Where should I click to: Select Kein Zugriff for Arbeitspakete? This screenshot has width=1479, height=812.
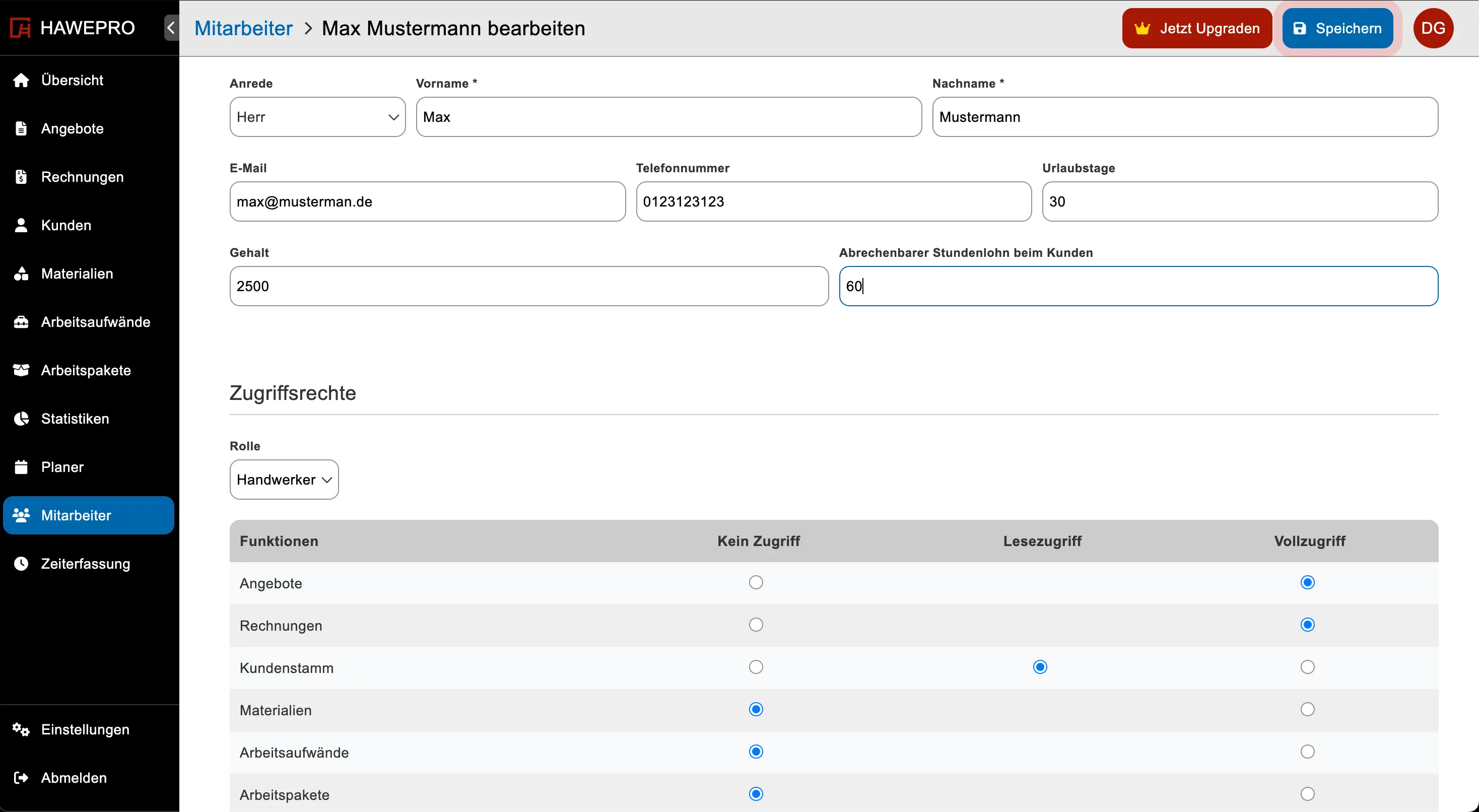[x=756, y=794]
